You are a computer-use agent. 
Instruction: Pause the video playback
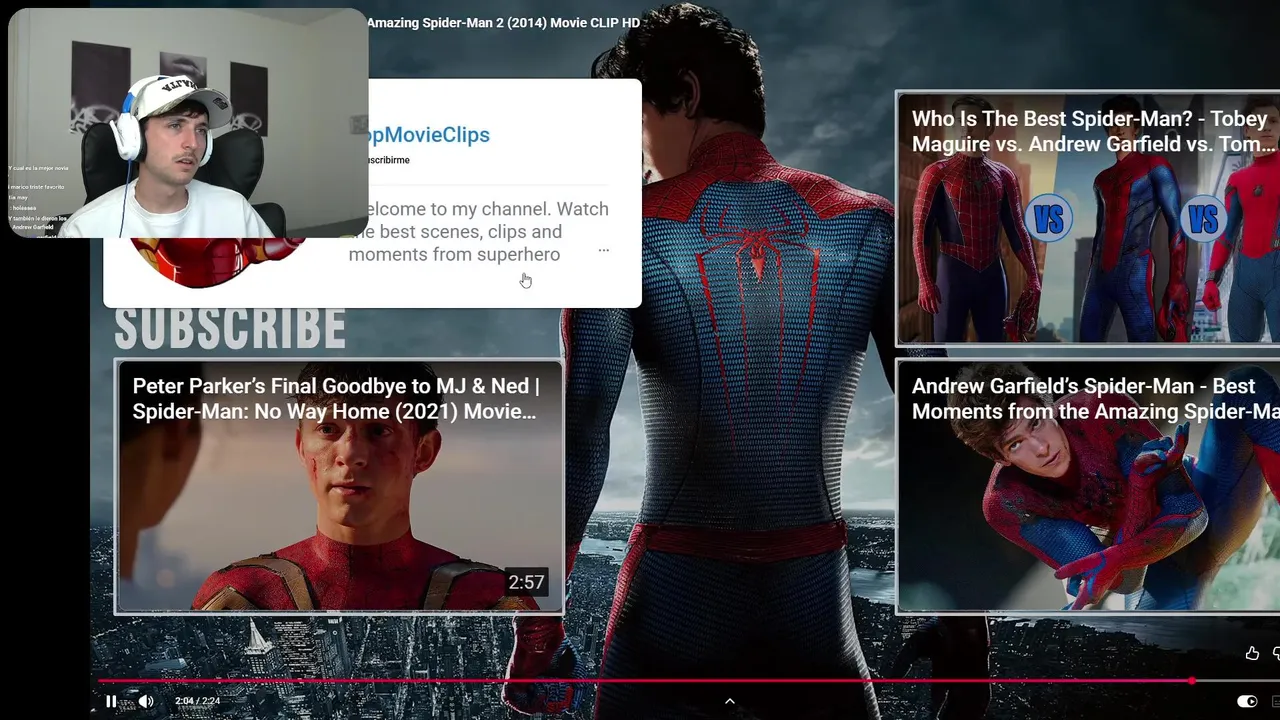[x=111, y=701]
